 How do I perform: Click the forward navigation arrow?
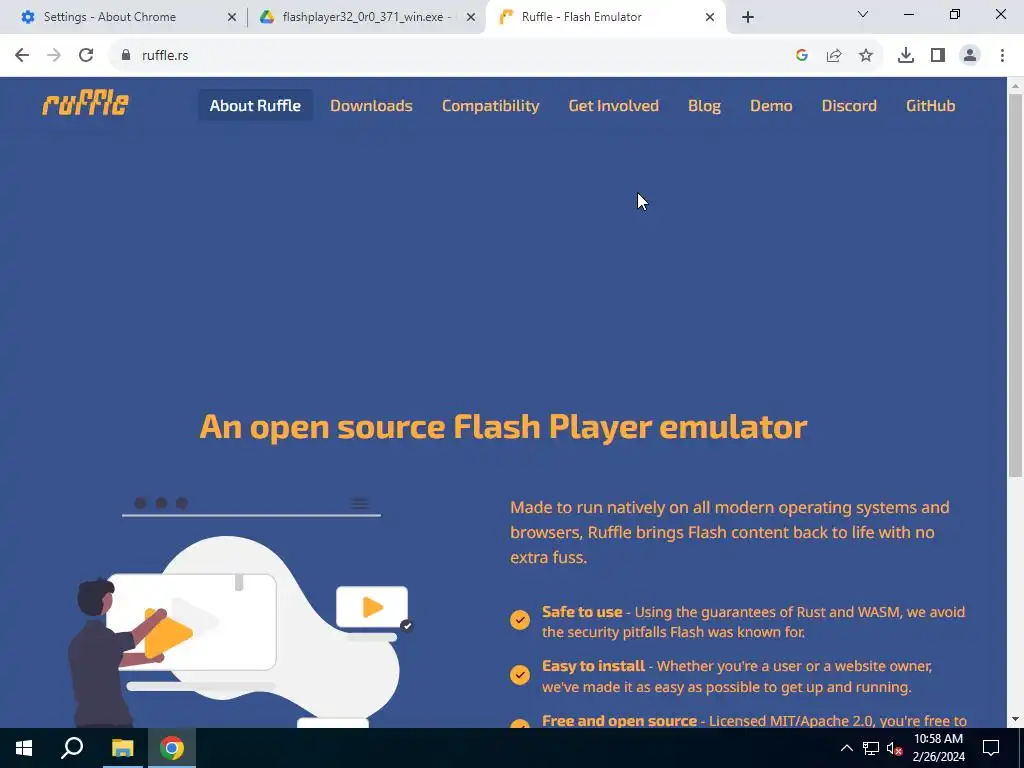pyautogui.click(x=54, y=56)
